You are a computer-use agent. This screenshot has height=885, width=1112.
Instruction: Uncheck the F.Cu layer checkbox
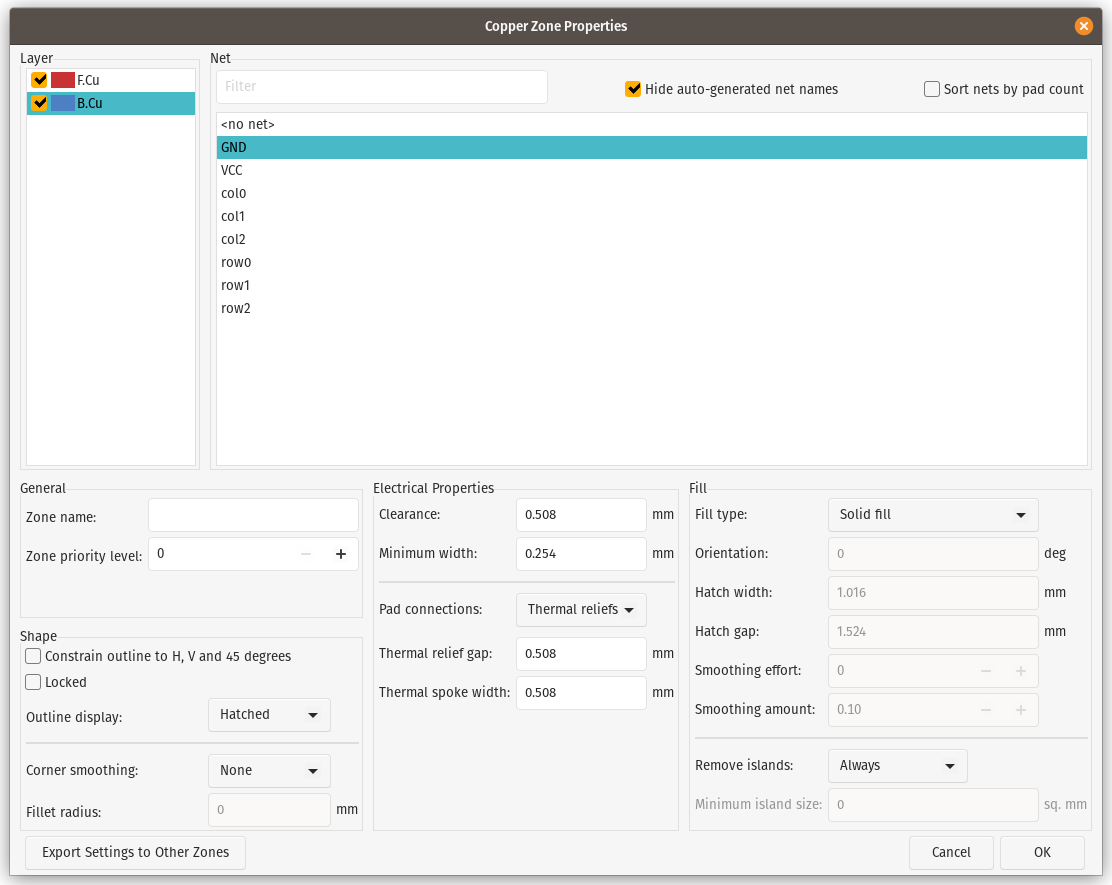(40, 80)
